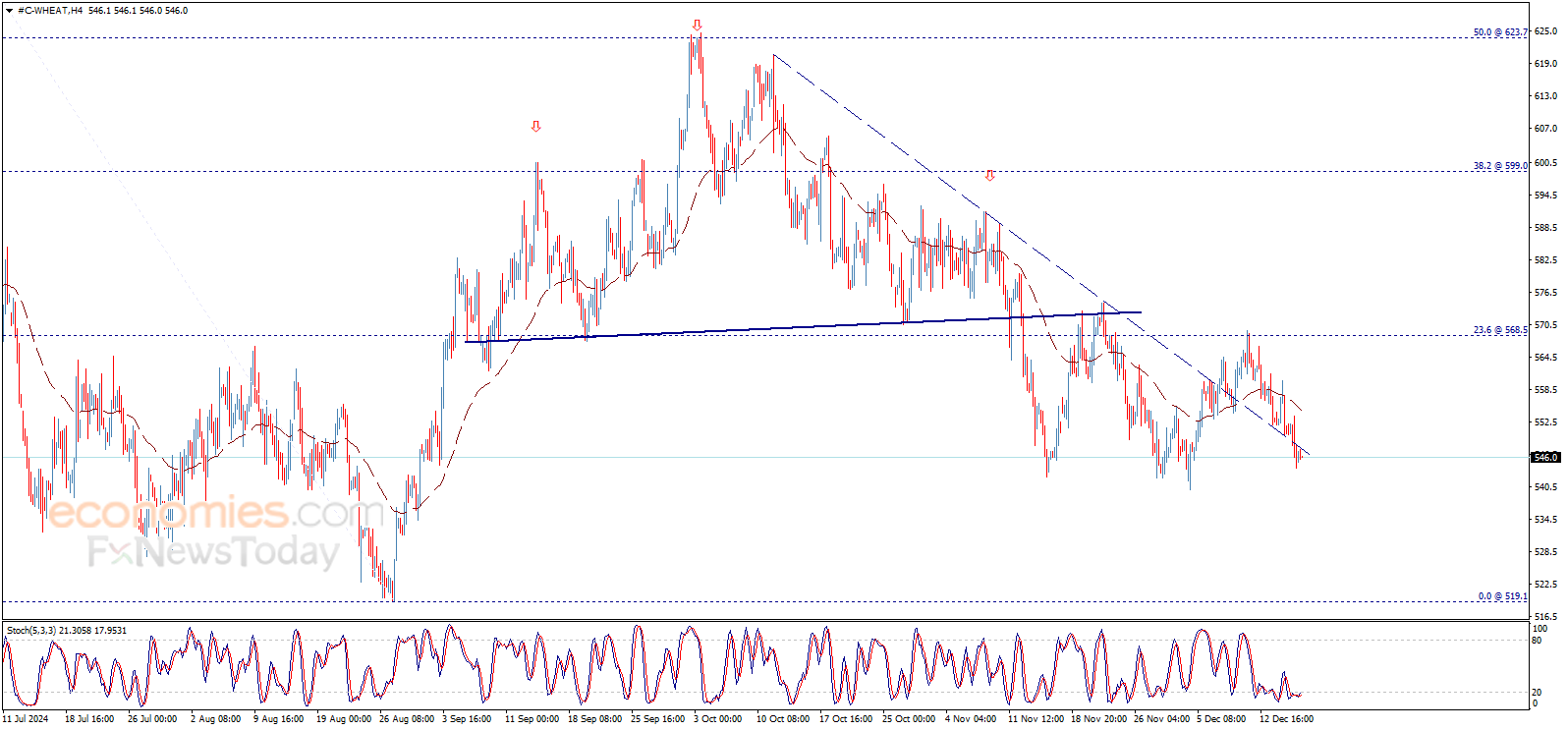This screenshot has height=730, width=1568.
Task: Click the stochastic scale value 80
Action: (x=1538, y=641)
